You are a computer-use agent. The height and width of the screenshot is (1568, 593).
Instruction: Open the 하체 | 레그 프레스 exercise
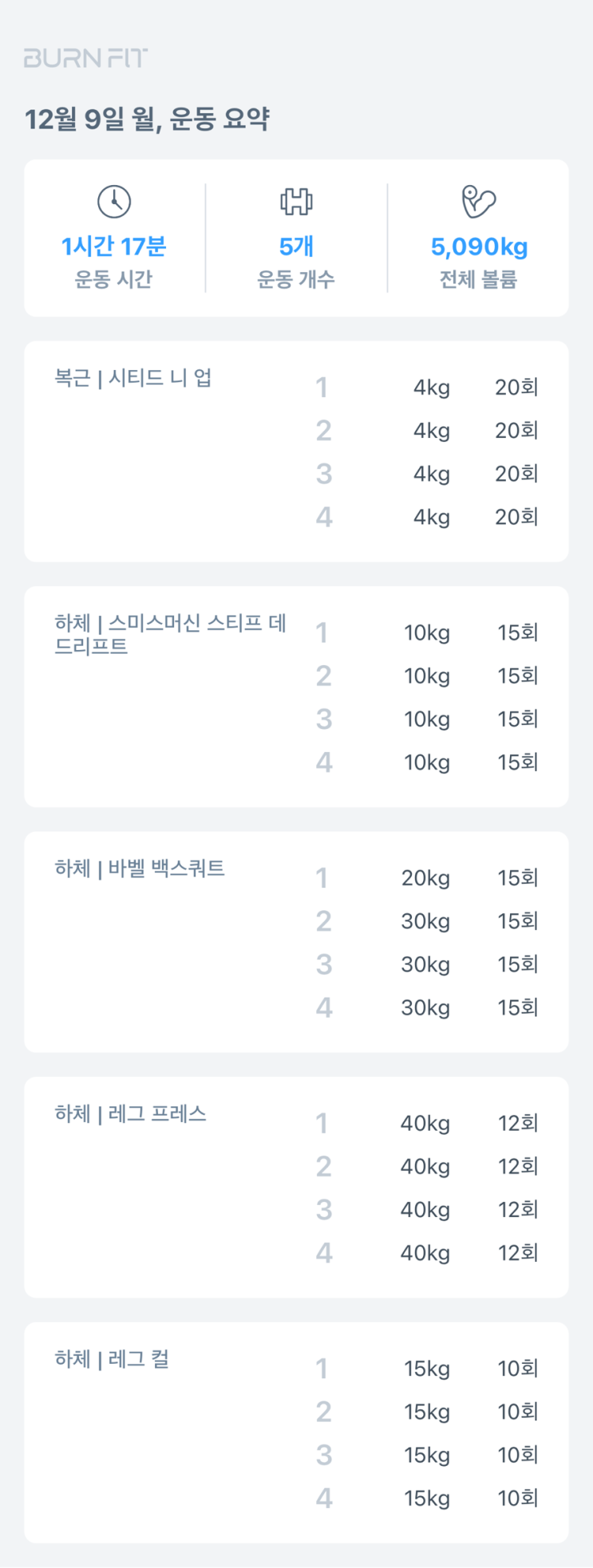pos(130,1113)
